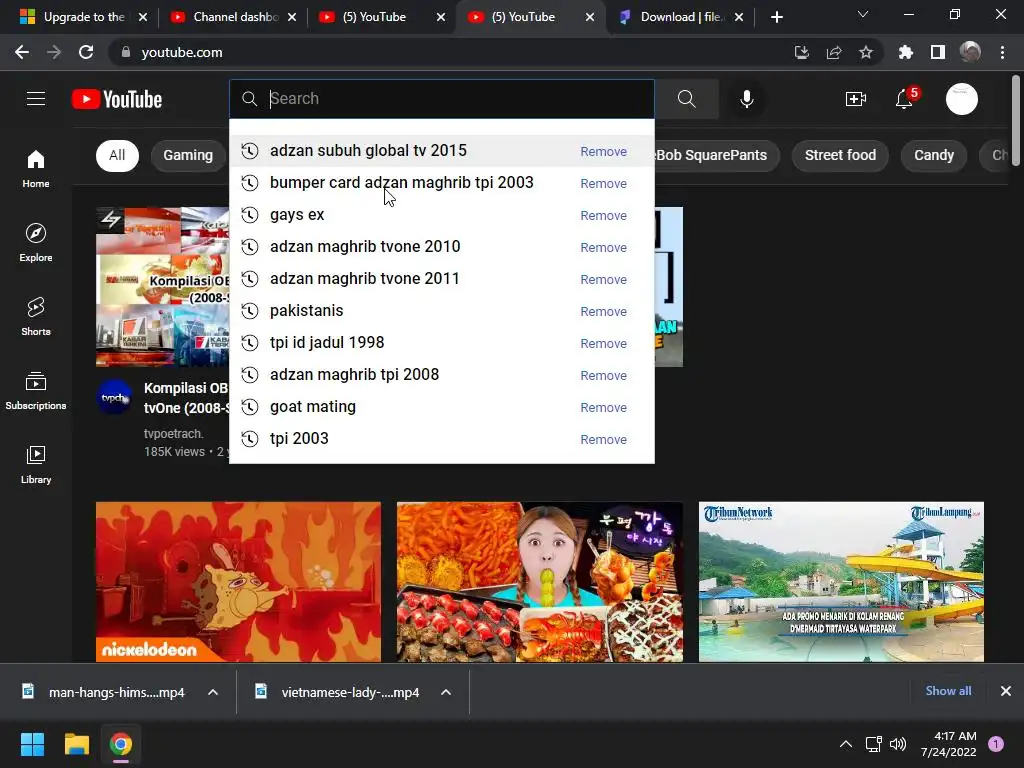Screen dimensions: 1024x768
Task: Select the All filter chip
Action: pyautogui.click(x=117, y=155)
